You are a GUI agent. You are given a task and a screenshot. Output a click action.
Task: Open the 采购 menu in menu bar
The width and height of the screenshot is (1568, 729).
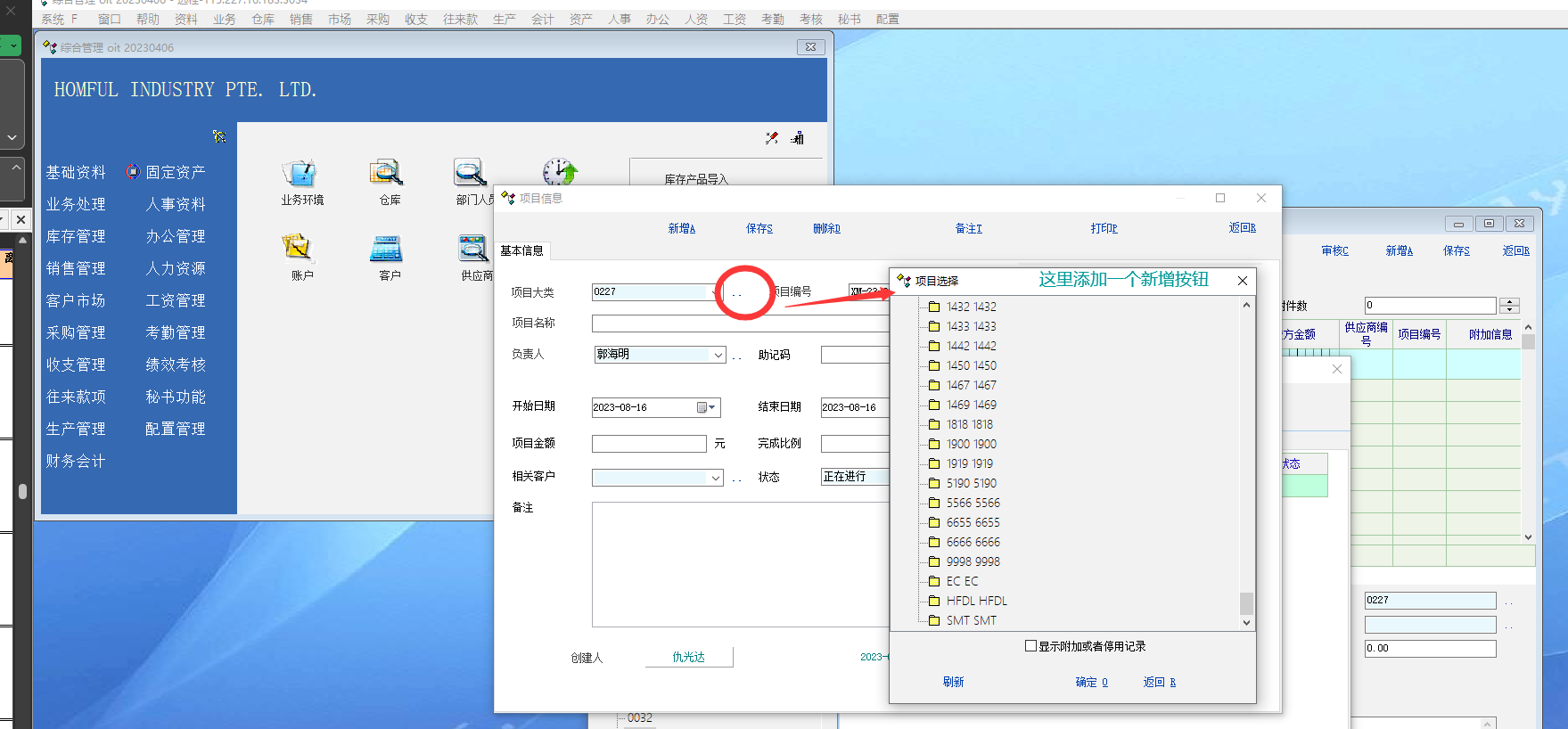(378, 20)
